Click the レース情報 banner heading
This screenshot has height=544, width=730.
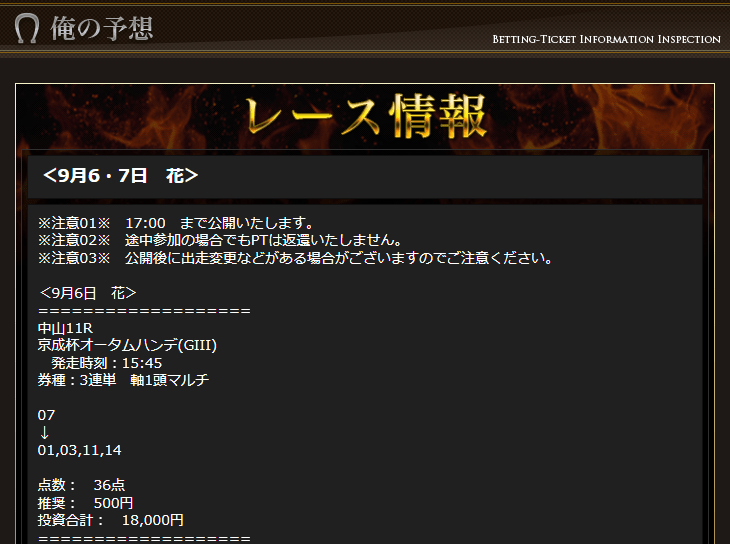pyautogui.click(x=366, y=116)
